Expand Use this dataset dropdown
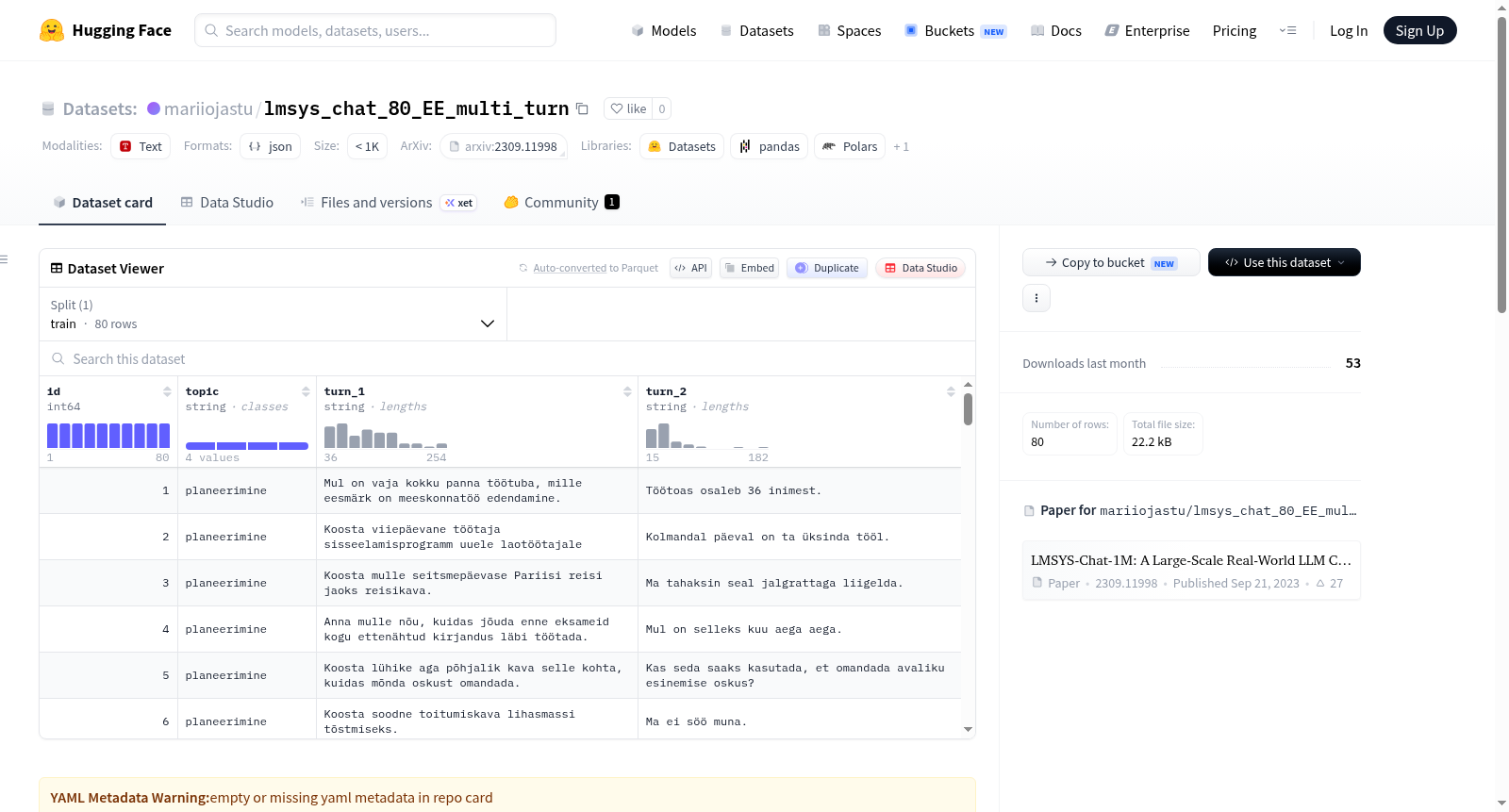1509x812 pixels. (1284, 262)
